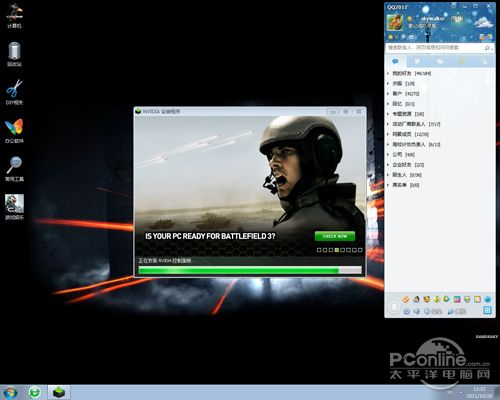Click the QQ contact search input field

434,48
